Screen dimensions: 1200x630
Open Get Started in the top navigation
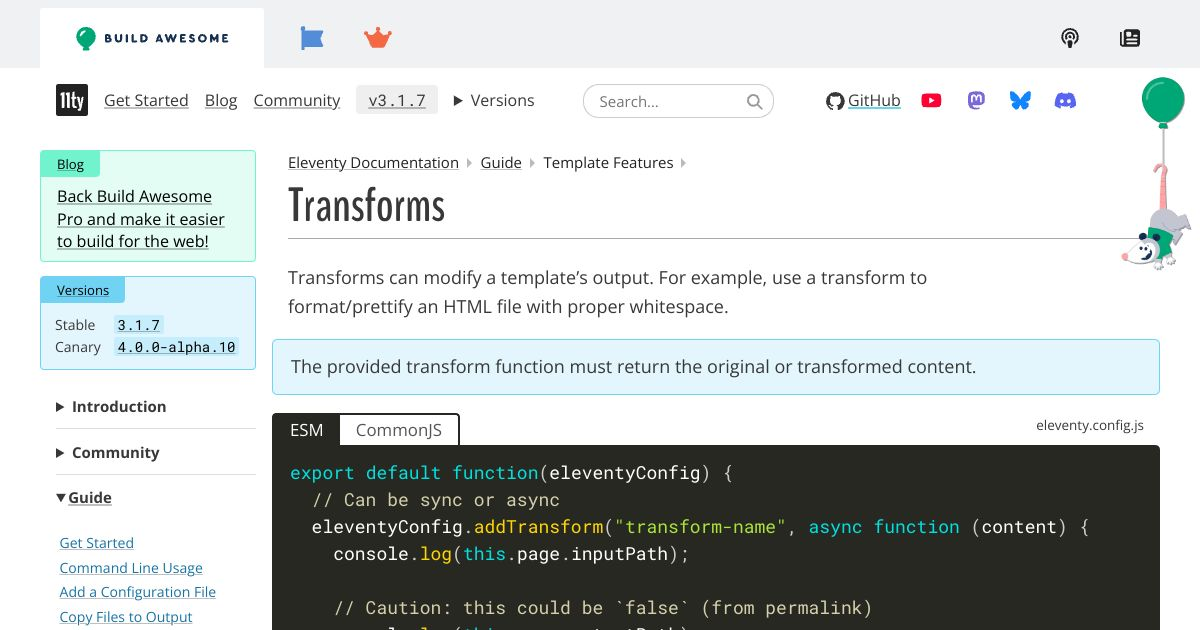pos(146,100)
